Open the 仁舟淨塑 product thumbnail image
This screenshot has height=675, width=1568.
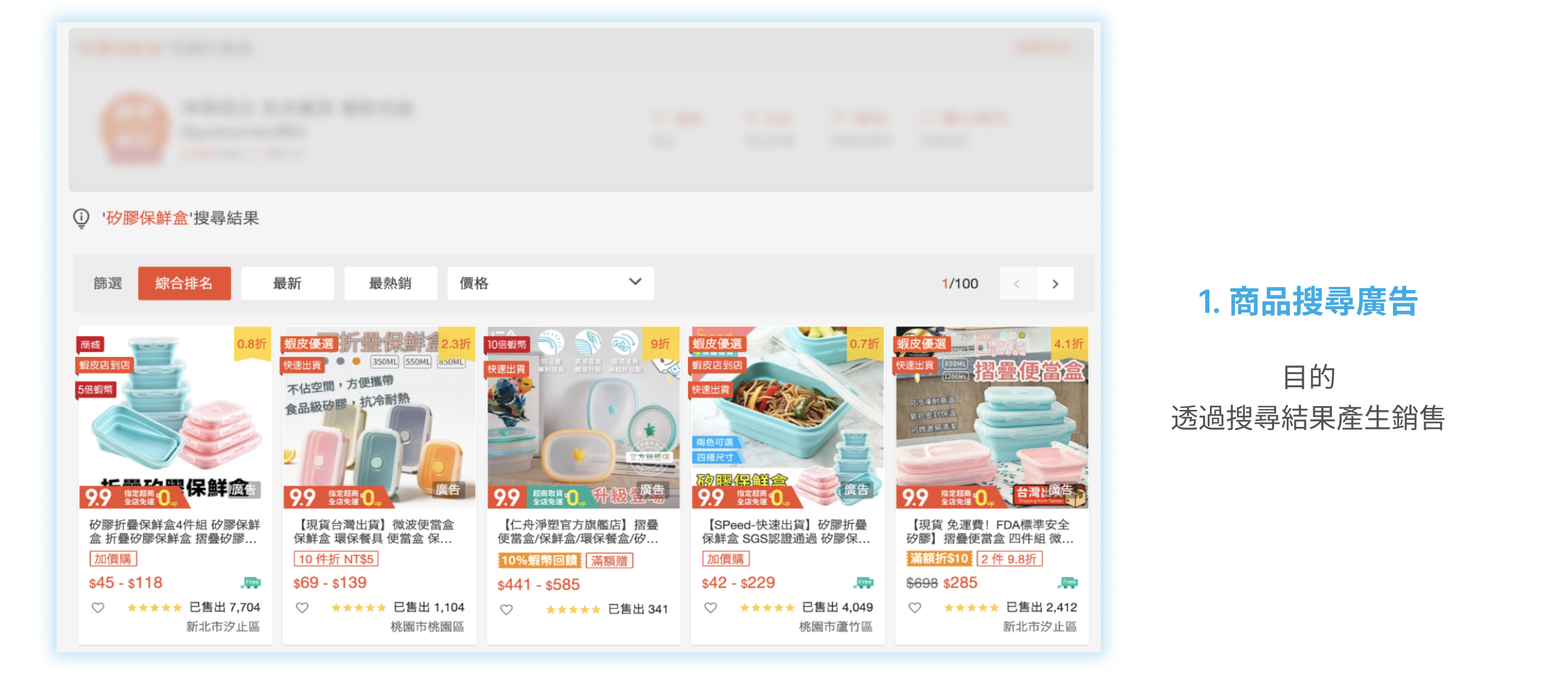pos(583,417)
